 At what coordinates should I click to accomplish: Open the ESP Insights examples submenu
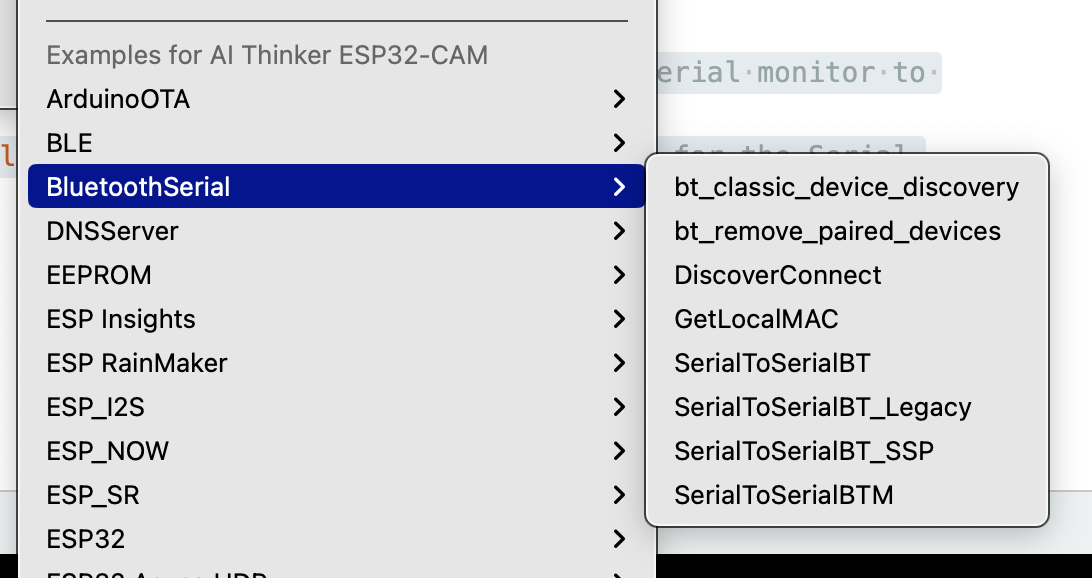pyautogui.click(x=121, y=319)
